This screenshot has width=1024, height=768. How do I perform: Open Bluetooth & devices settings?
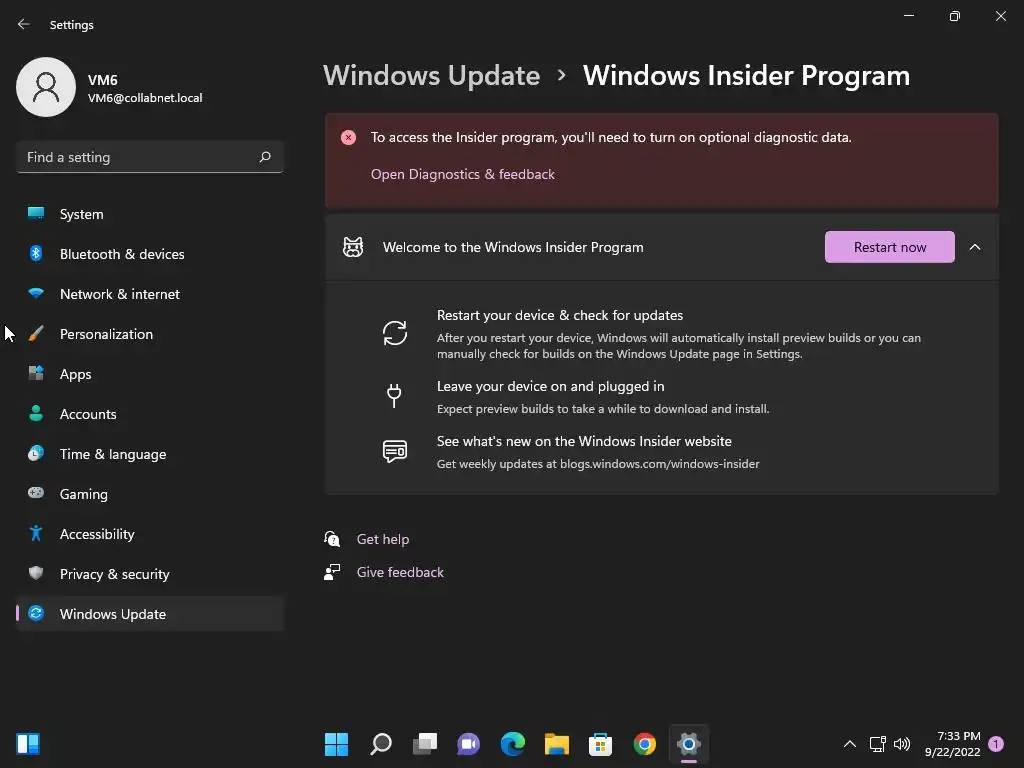[150, 253]
